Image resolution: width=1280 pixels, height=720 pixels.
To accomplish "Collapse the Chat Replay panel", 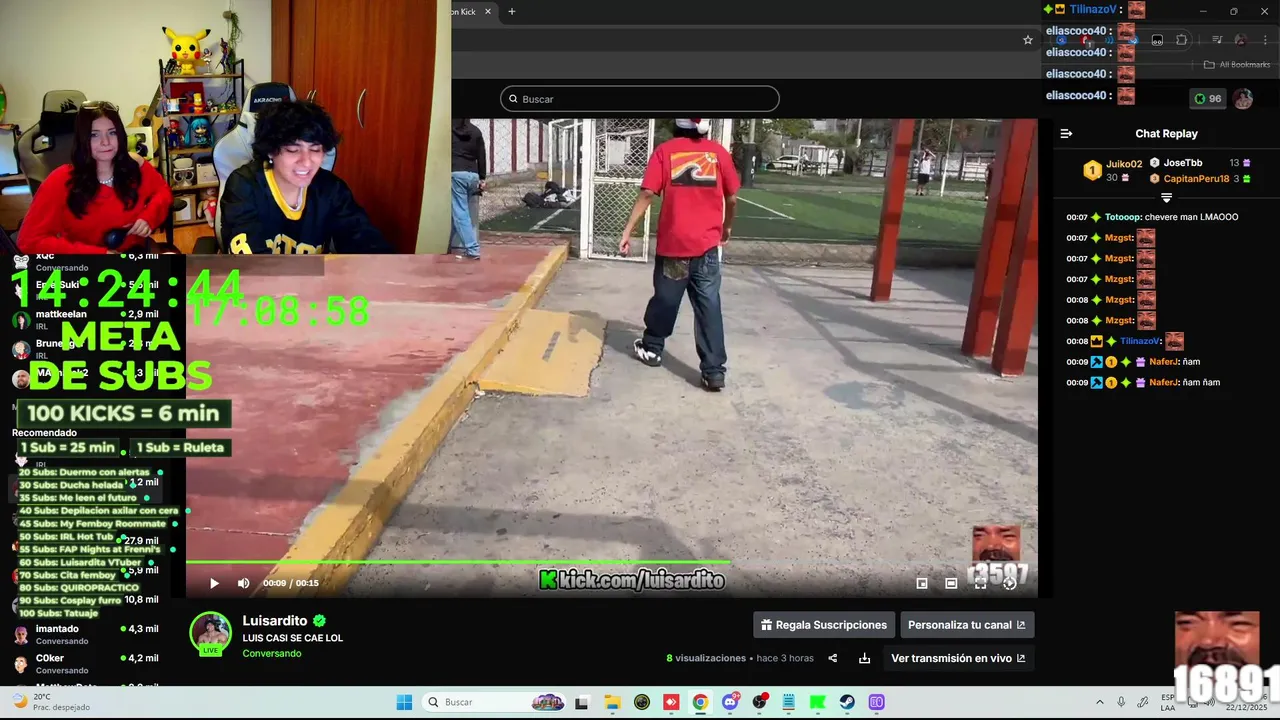I will [1066, 133].
